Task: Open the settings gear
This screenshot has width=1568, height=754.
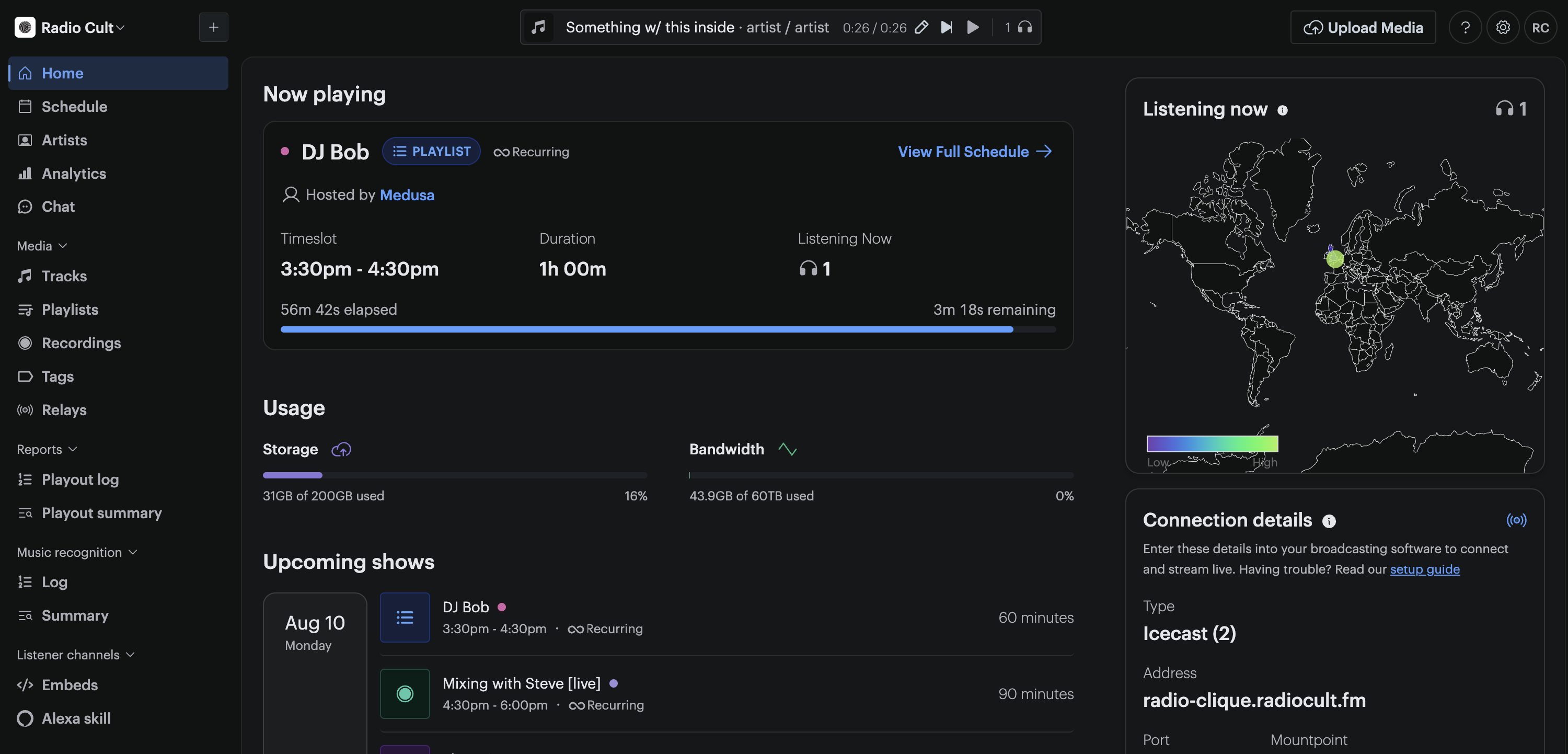Action: point(1503,27)
